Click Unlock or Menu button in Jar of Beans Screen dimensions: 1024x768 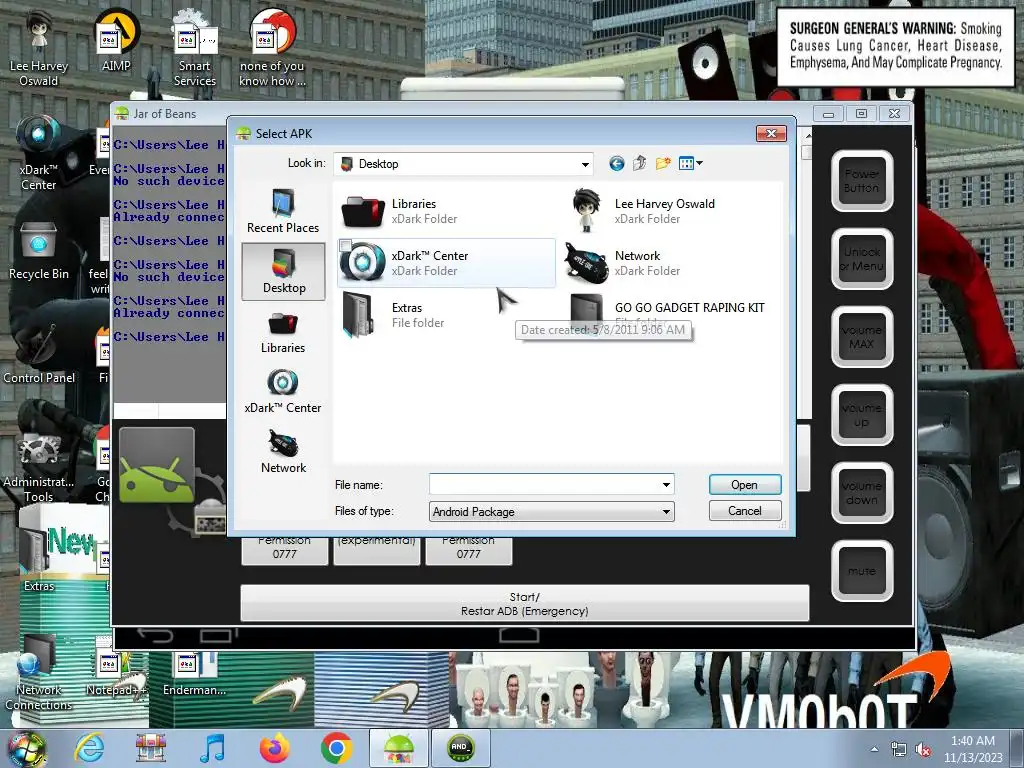pyautogui.click(x=861, y=259)
